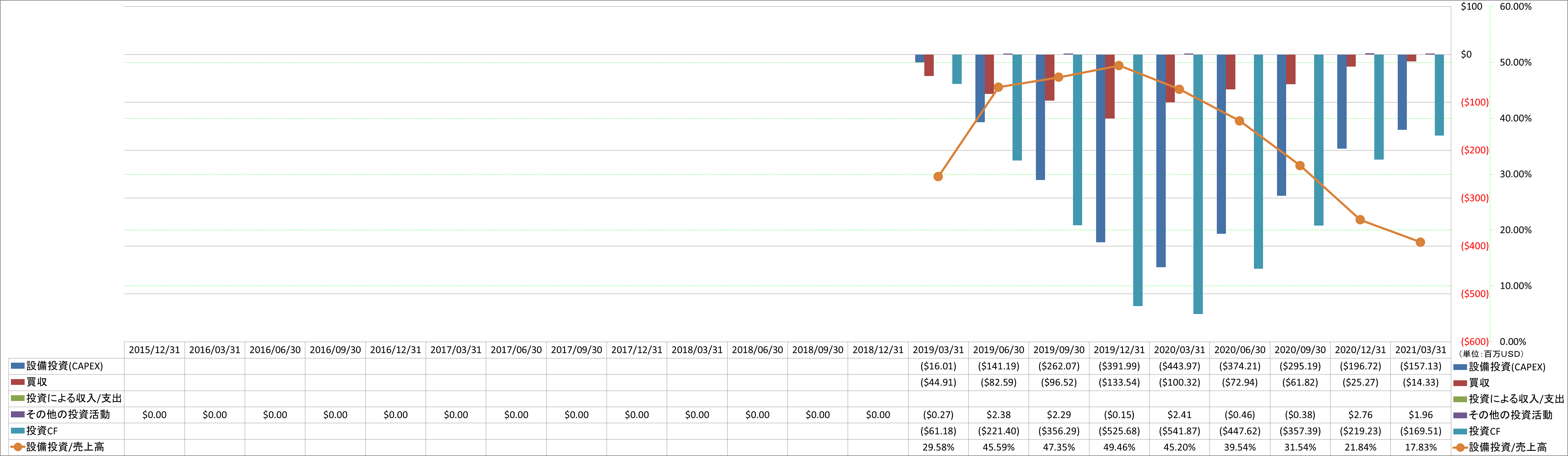
Task: Select the CAPEX value ($16.01) cell
Action: [938, 367]
